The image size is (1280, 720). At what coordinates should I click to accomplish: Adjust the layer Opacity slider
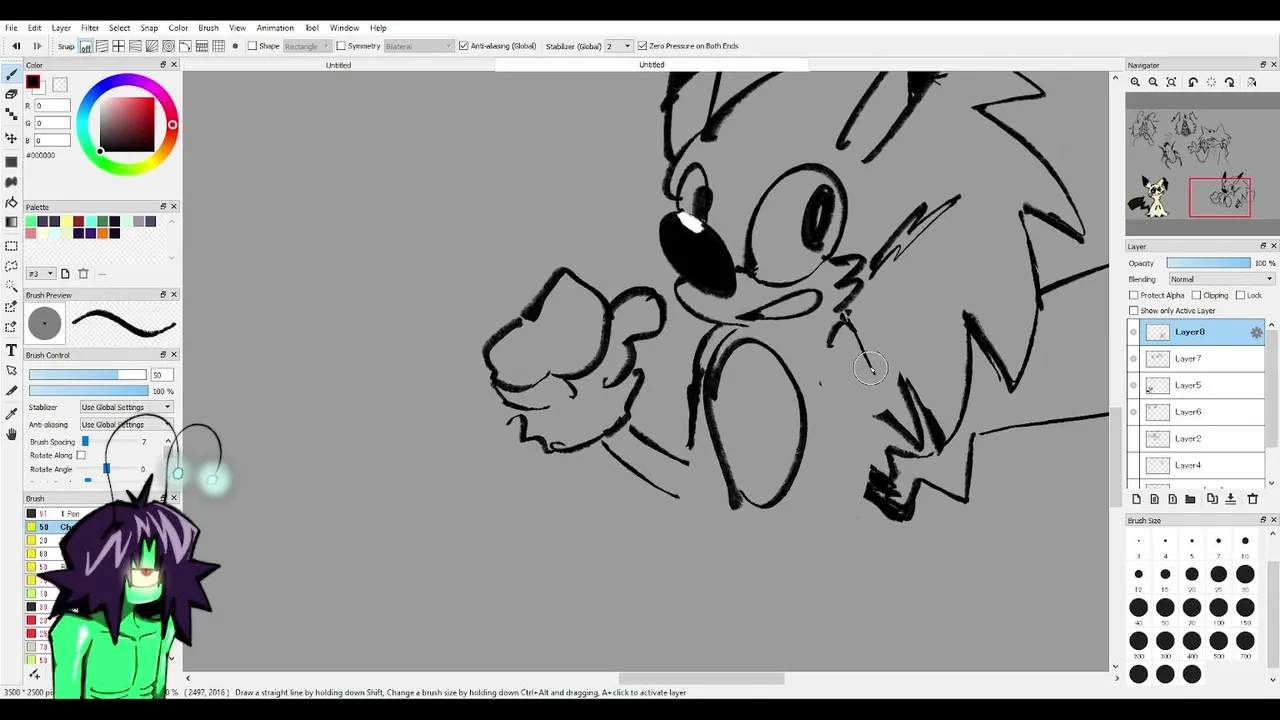click(x=1208, y=263)
